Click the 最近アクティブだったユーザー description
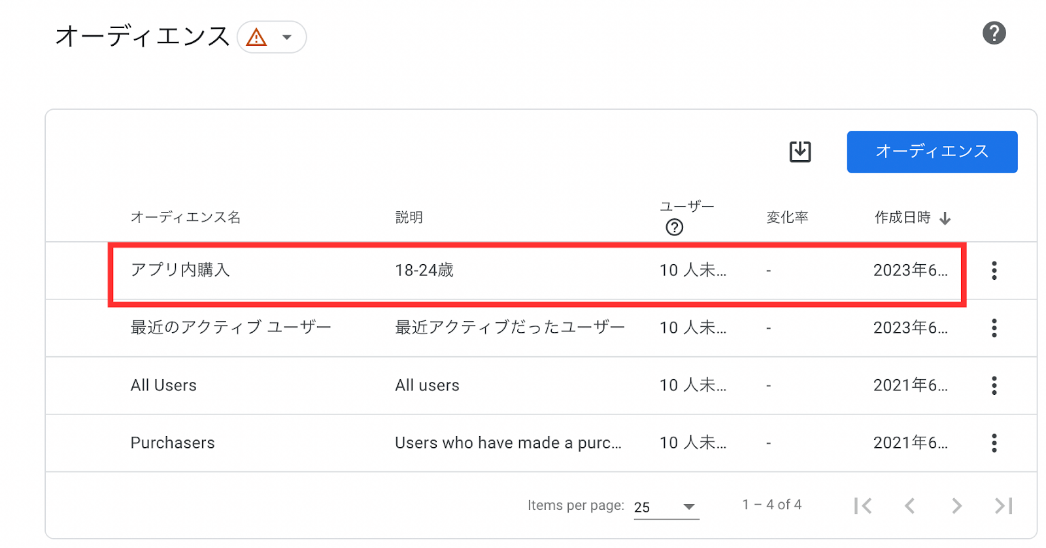Viewport: 1046px width, 548px height. coord(510,327)
